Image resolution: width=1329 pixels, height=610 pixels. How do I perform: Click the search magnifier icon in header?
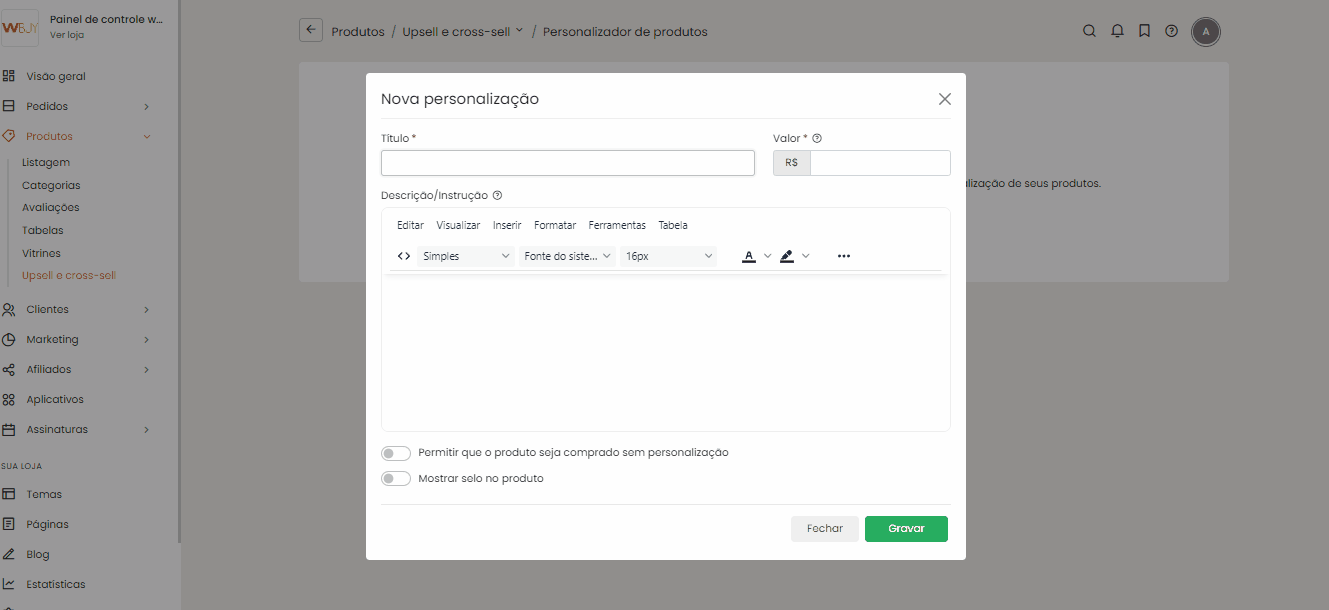(1090, 31)
